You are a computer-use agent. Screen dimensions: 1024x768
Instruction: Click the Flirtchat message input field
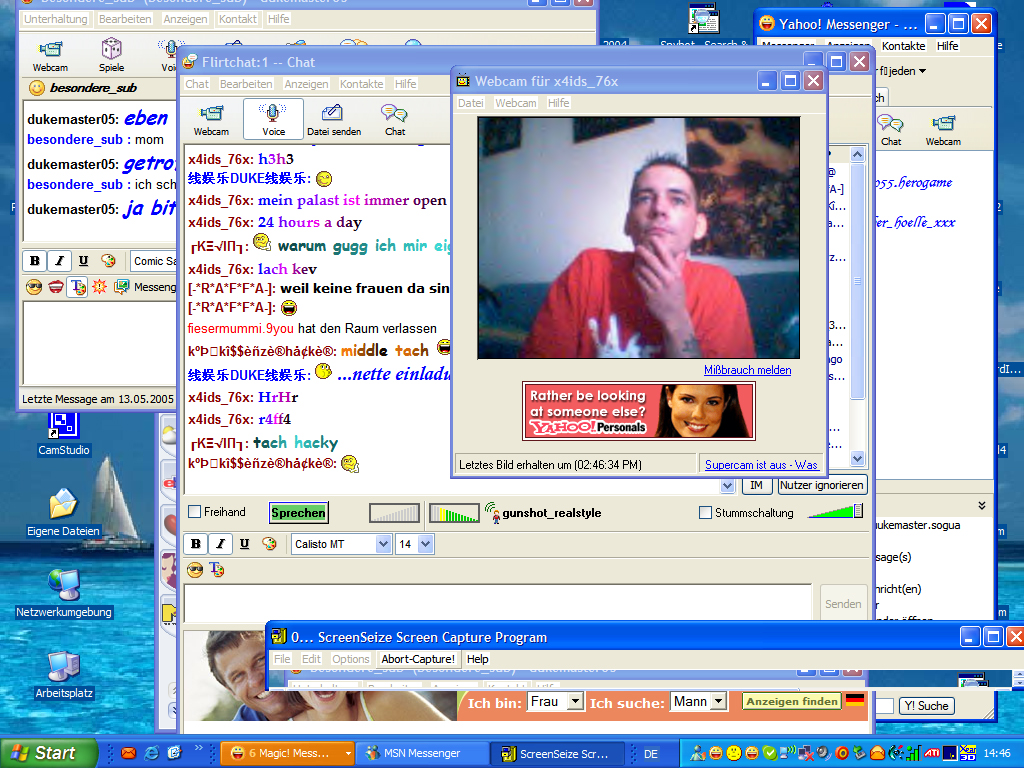(498, 603)
